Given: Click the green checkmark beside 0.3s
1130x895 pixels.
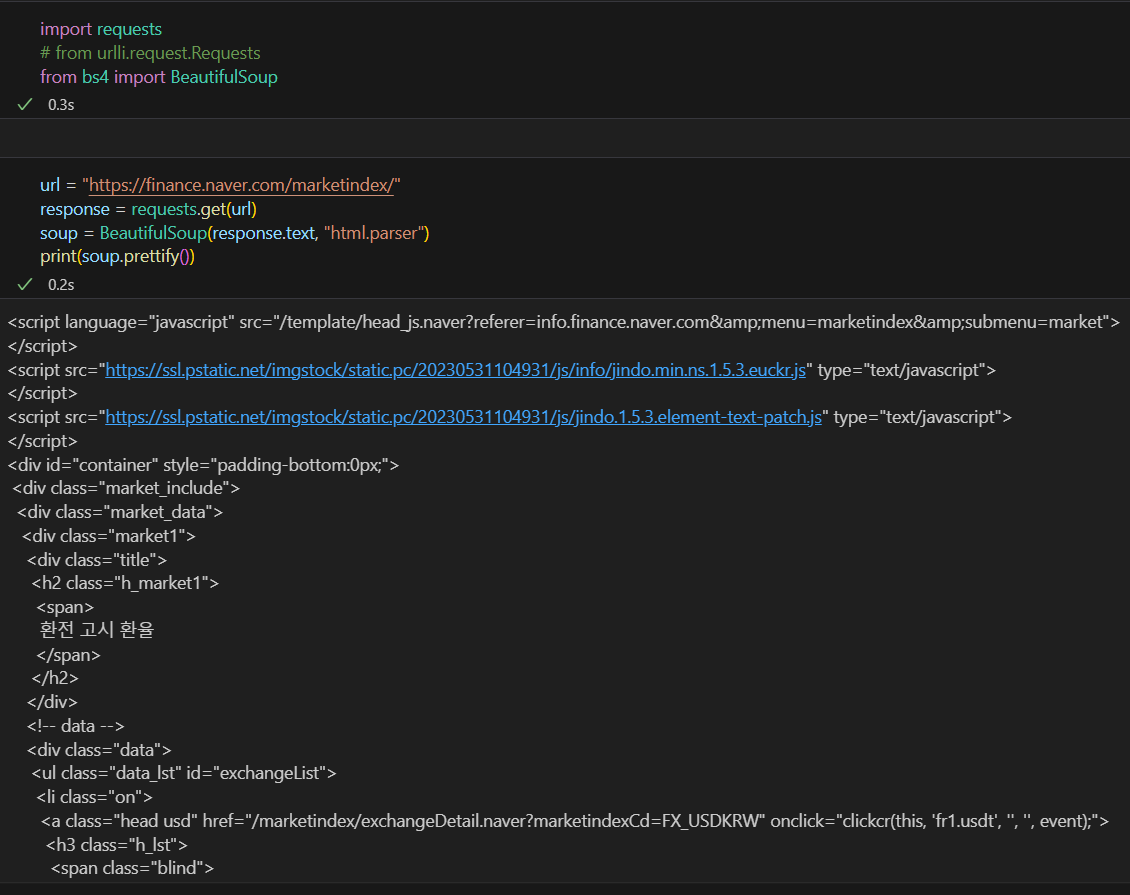Looking at the screenshot, I should 25,104.
